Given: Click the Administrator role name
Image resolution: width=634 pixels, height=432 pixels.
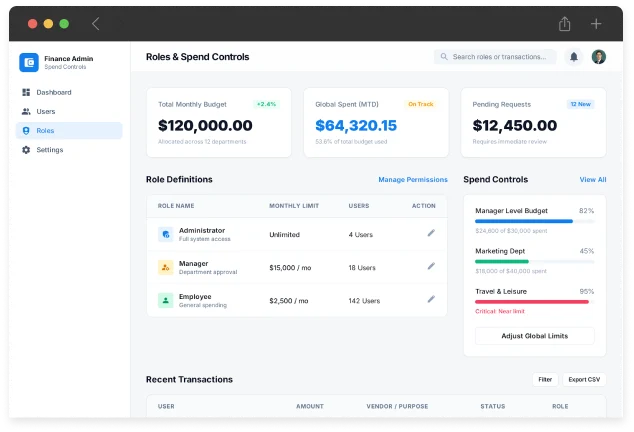Looking at the screenshot, I should tap(202, 230).
